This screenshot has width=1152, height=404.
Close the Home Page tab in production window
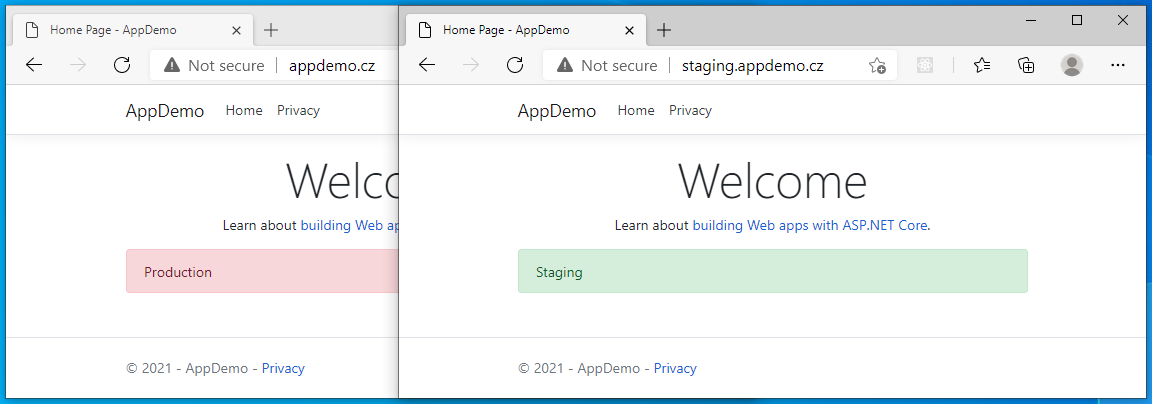(x=237, y=31)
